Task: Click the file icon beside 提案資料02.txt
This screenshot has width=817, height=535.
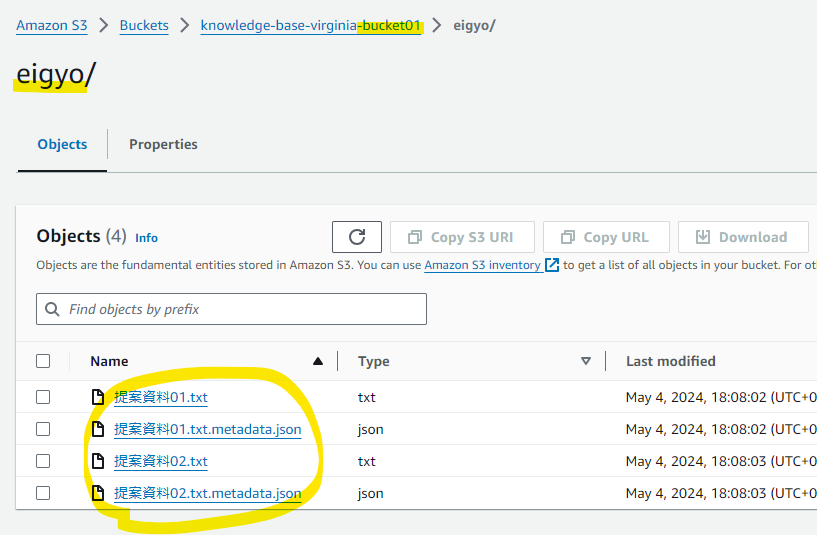Action: pyautogui.click(x=97, y=461)
